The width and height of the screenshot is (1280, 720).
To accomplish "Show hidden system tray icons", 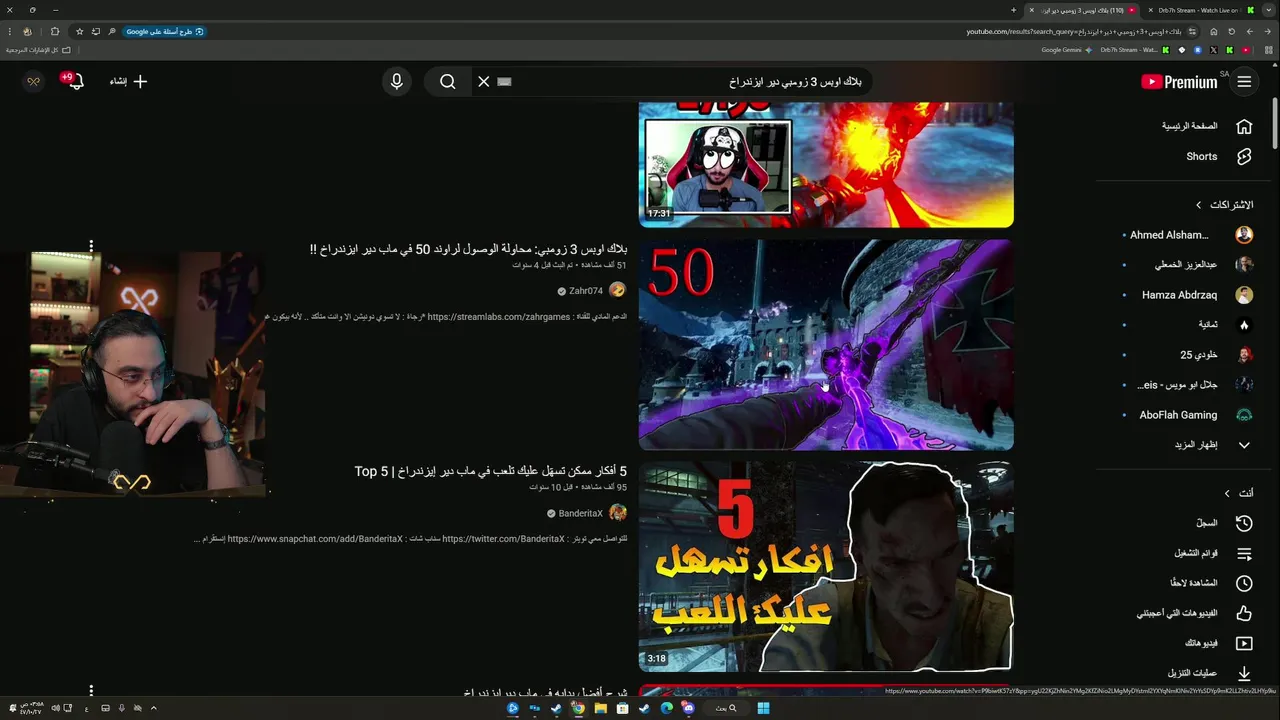I will [153, 708].
